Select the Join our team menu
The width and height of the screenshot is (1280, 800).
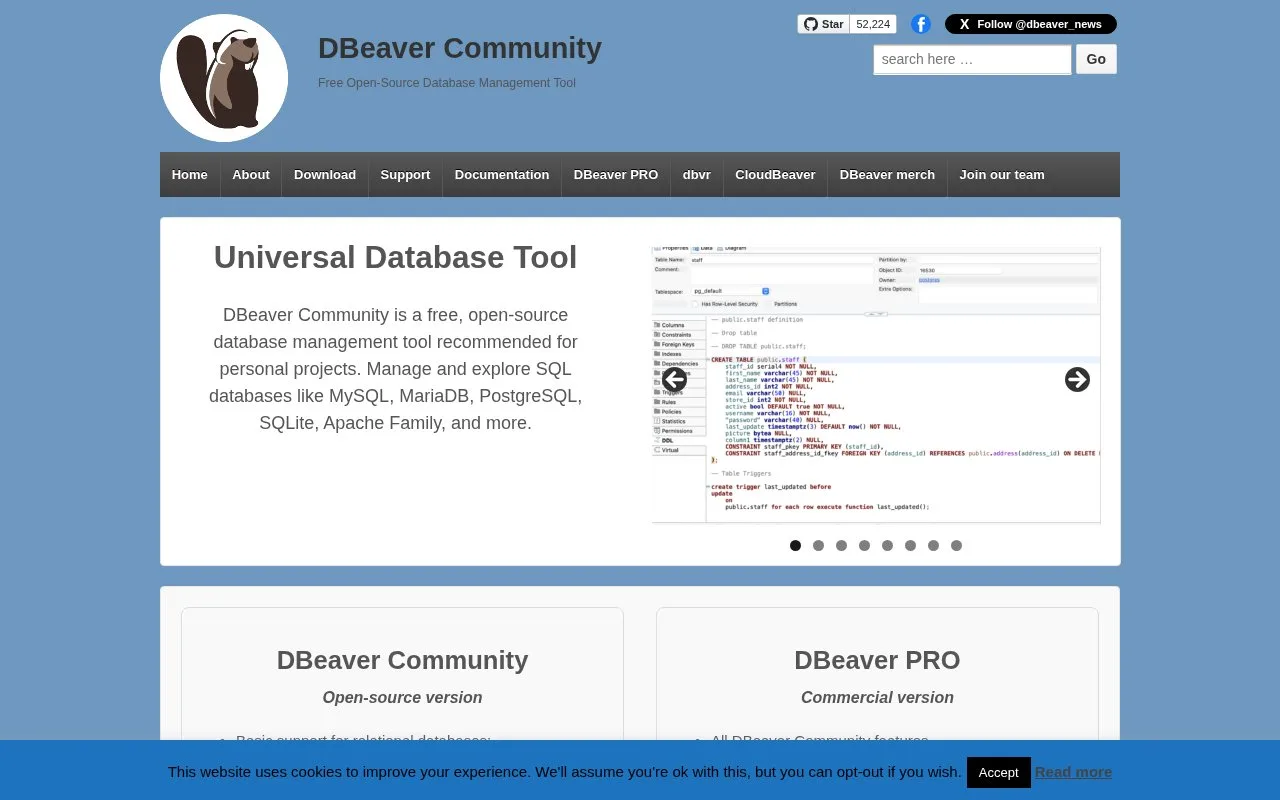pyautogui.click(x=1002, y=175)
